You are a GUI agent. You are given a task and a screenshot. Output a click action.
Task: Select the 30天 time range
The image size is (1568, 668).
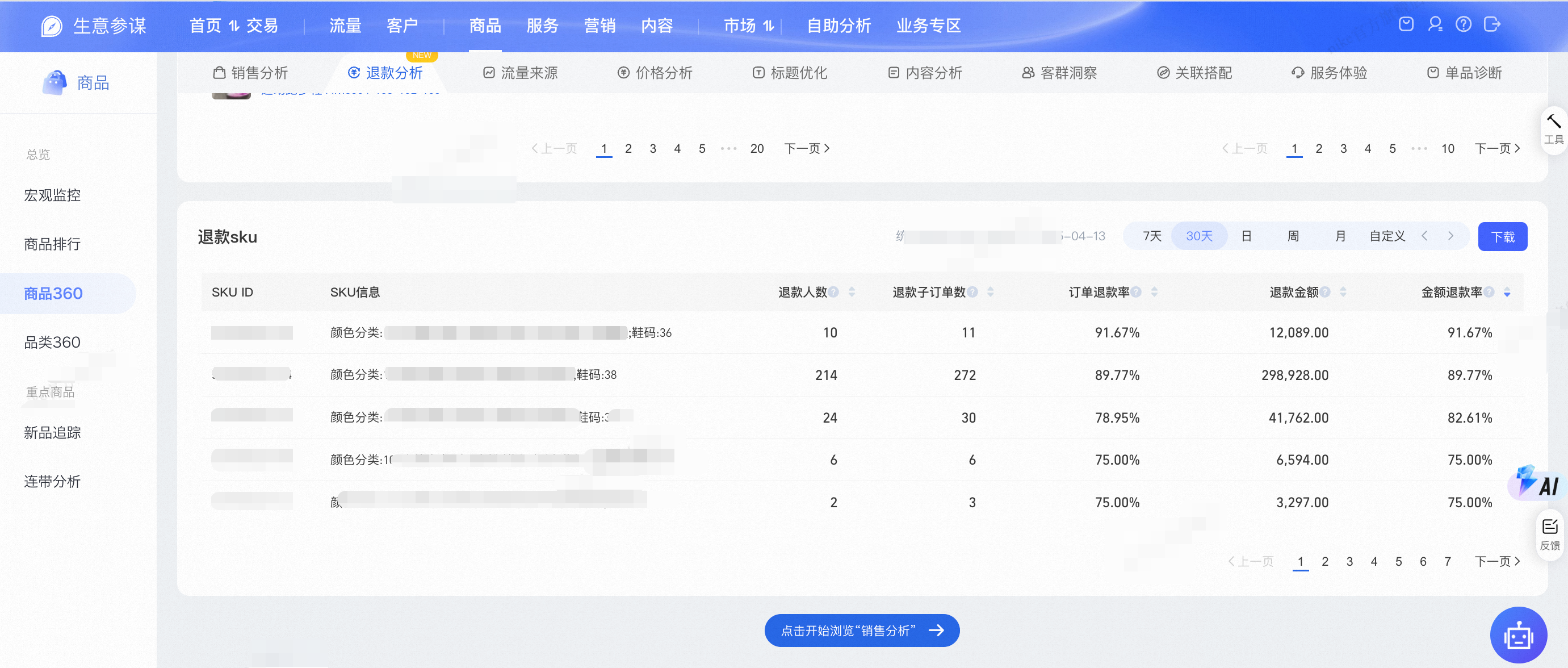tap(1198, 236)
